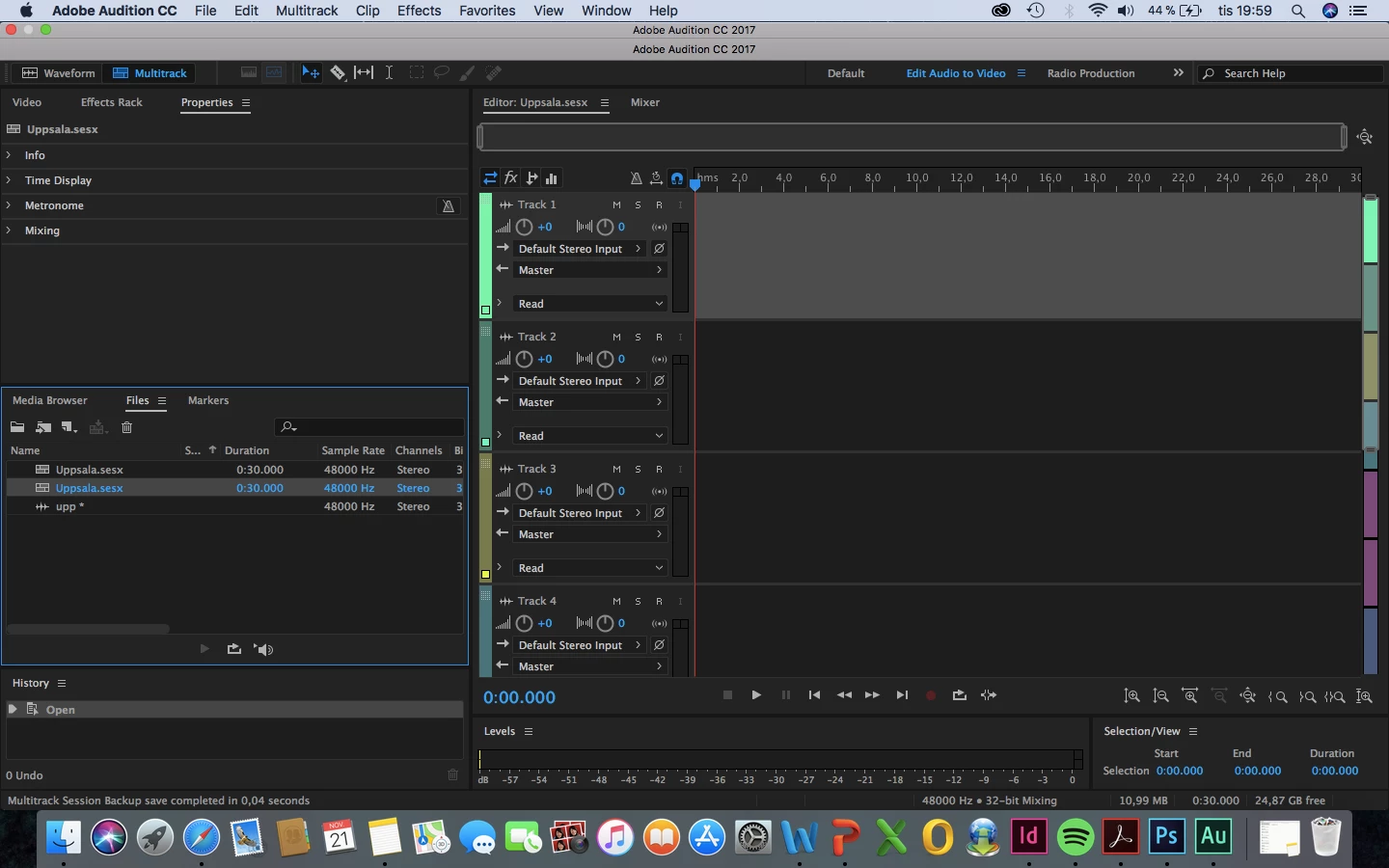Screen dimensions: 1389x868
Task: Expand the Mixing section
Action: [9, 231]
